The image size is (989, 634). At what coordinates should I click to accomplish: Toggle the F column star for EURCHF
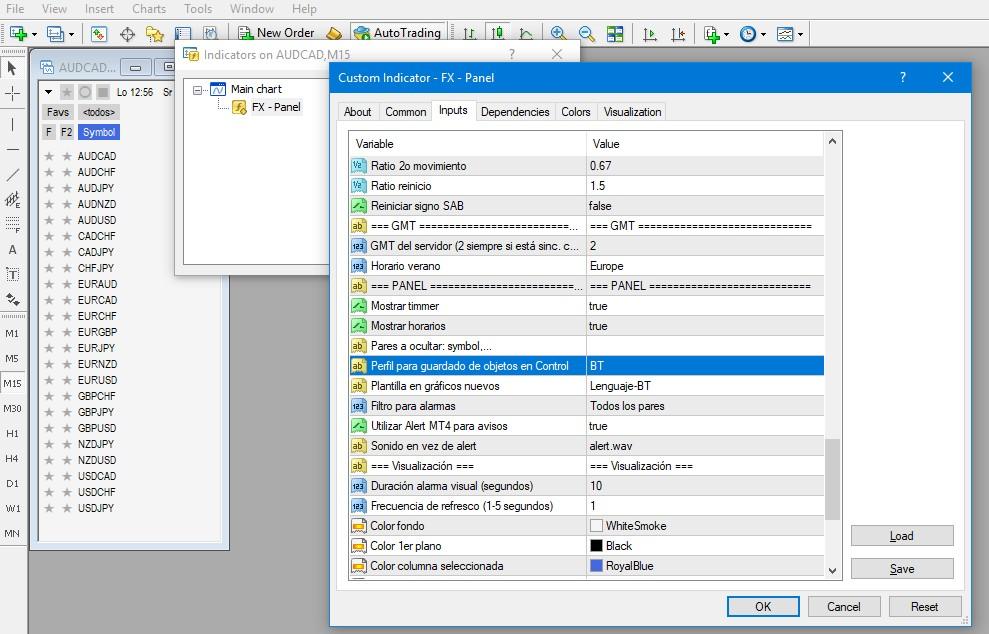[49, 316]
